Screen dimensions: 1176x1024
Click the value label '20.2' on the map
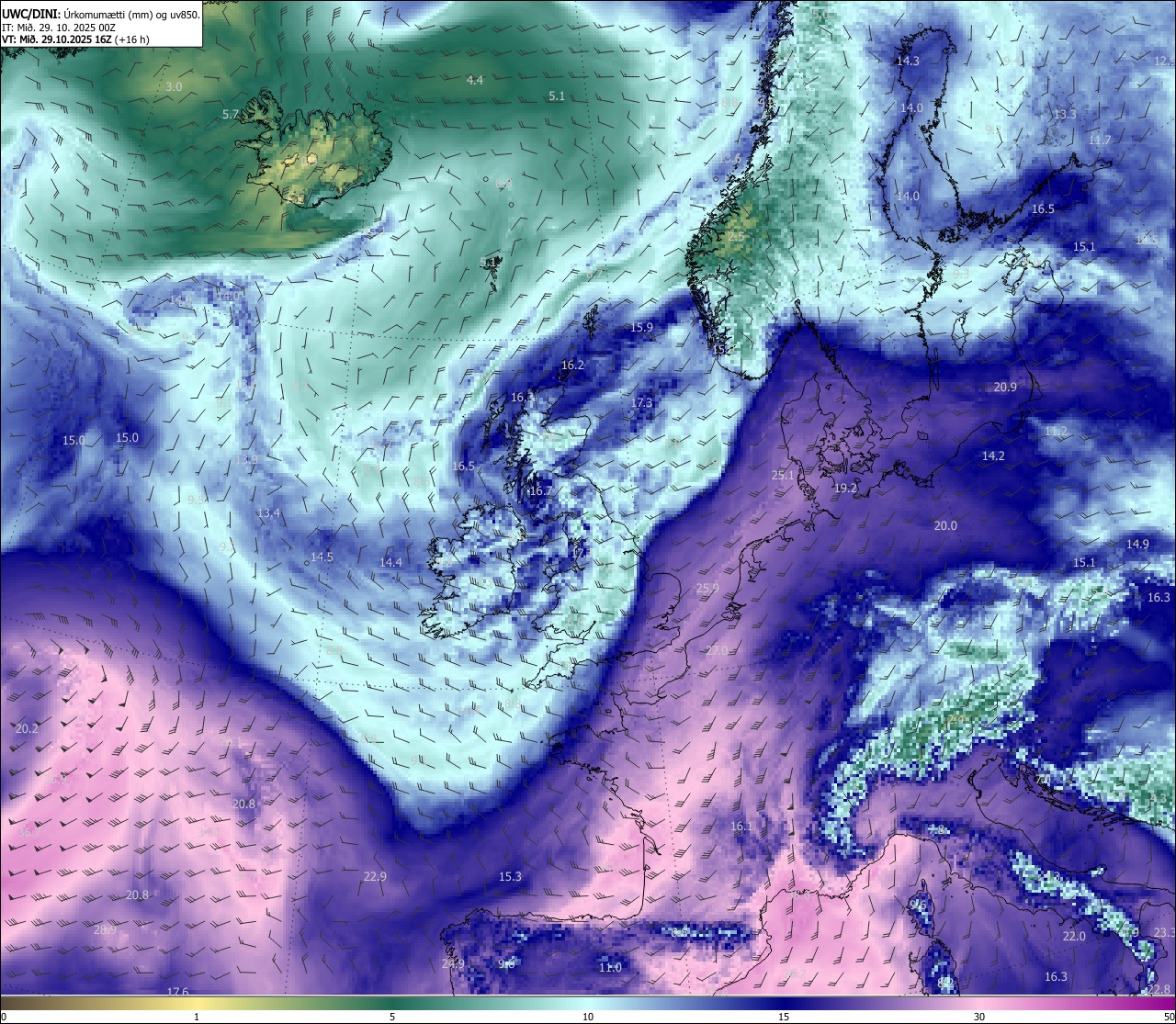(x=28, y=729)
